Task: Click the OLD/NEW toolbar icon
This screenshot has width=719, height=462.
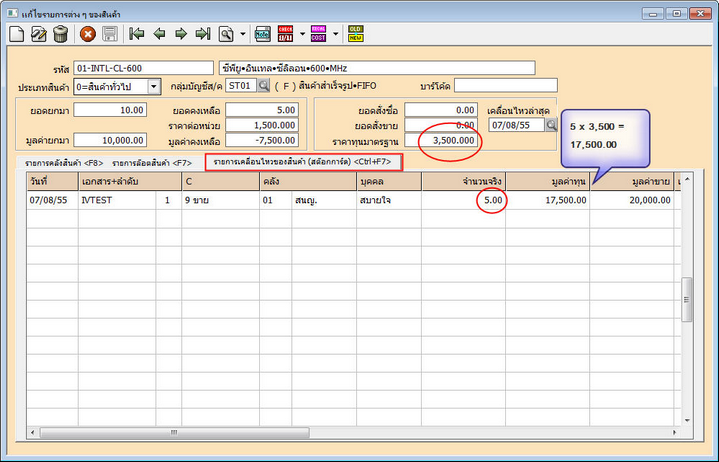Action: (355, 34)
